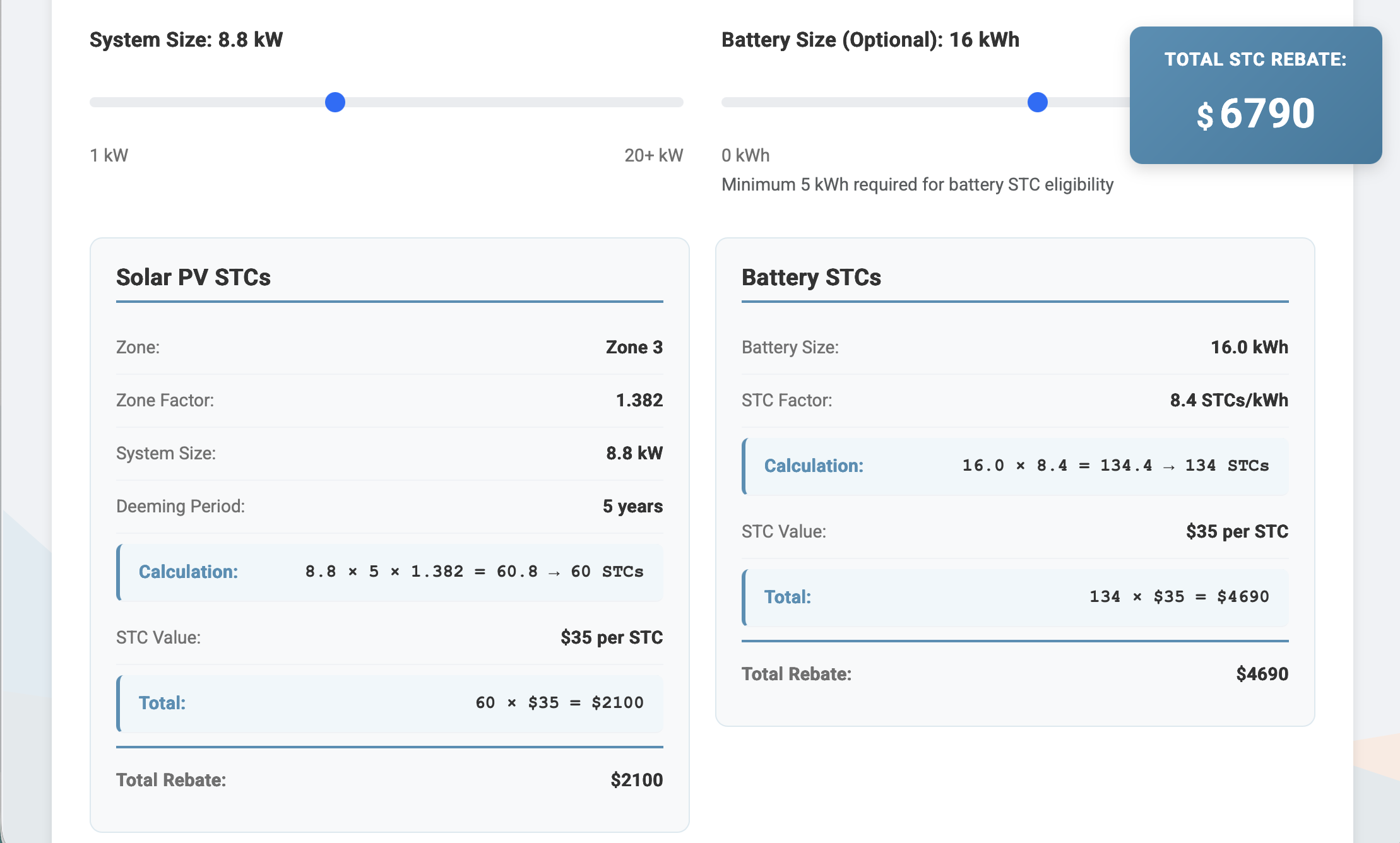Click the Solar card Total Rebate: label
1400x843 pixels.
(171, 780)
